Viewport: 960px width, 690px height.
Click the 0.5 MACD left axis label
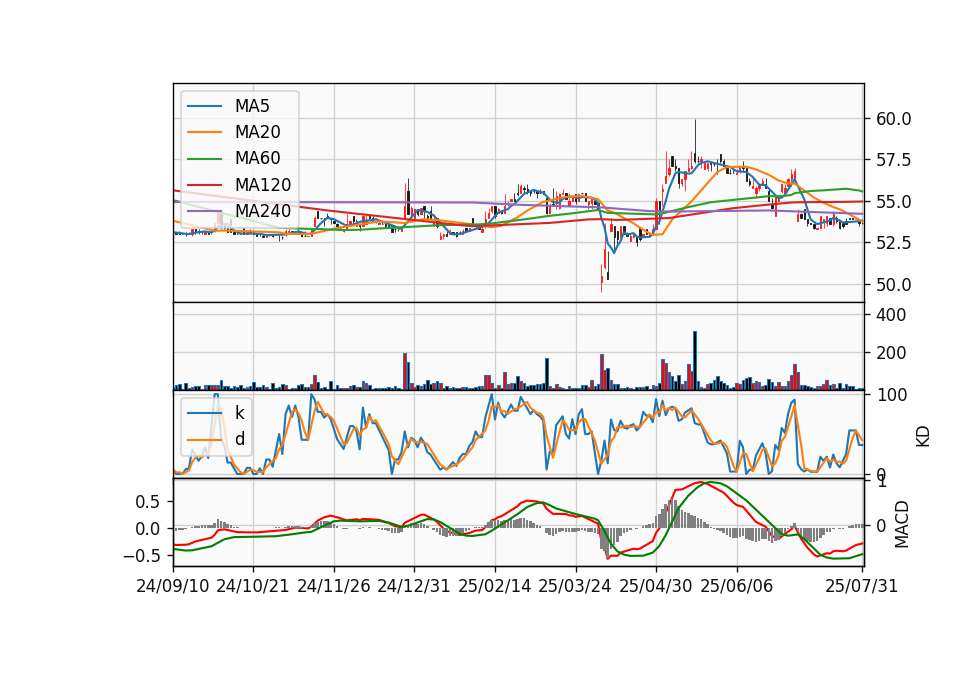(x=147, y=502)
